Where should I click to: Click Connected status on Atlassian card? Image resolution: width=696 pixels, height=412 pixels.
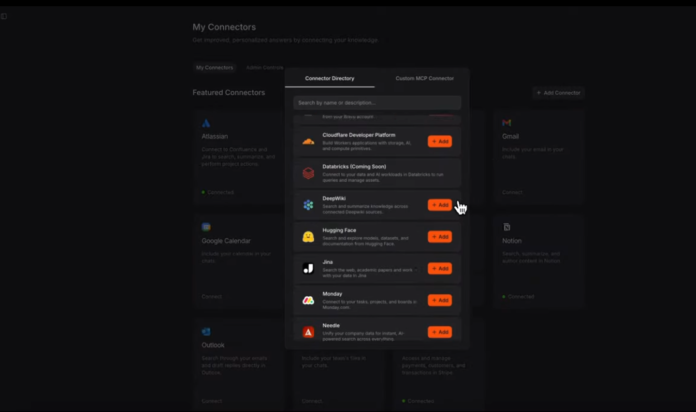218,192
